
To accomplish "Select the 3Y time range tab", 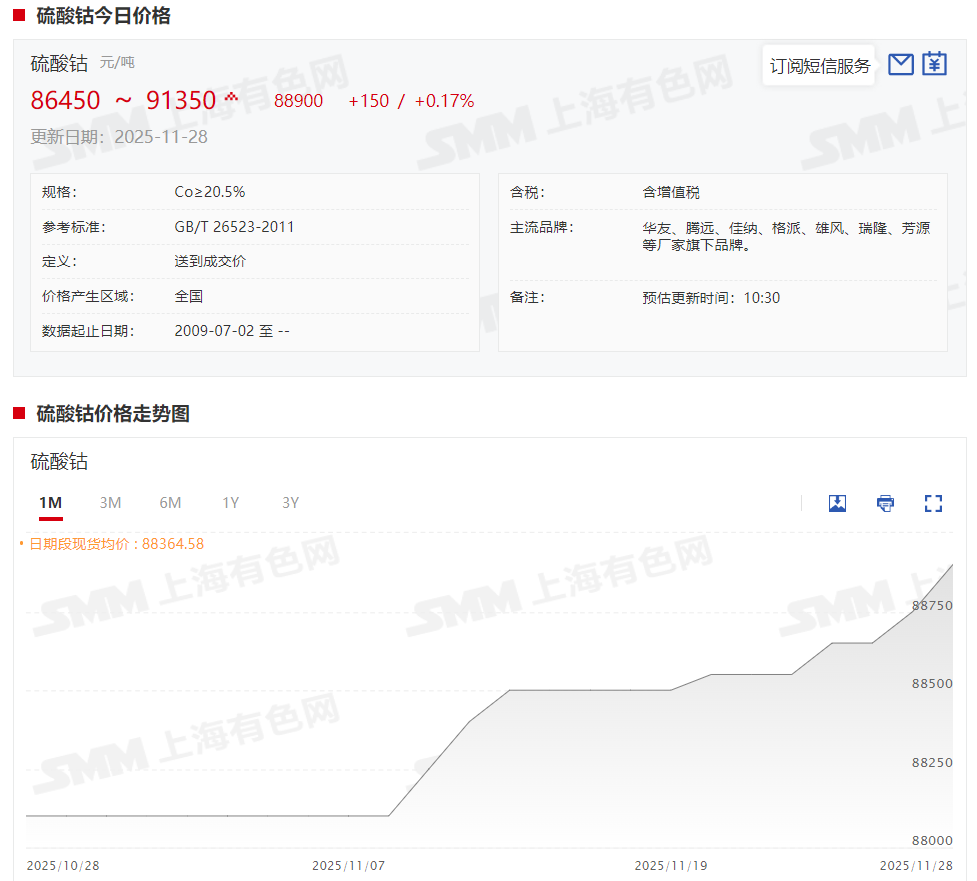I will [290, 503].
